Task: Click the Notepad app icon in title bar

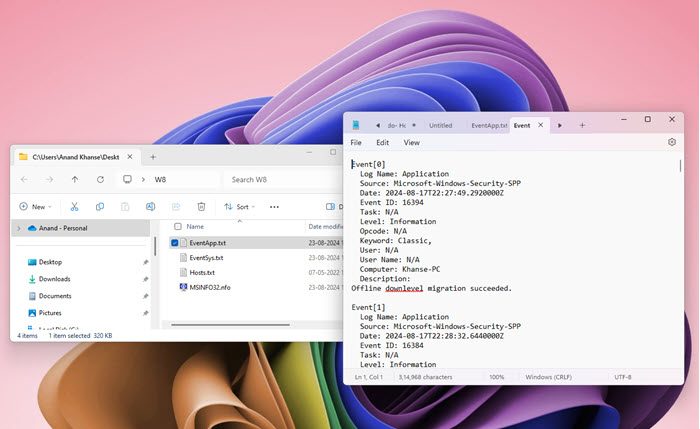Action: (356, 125)
